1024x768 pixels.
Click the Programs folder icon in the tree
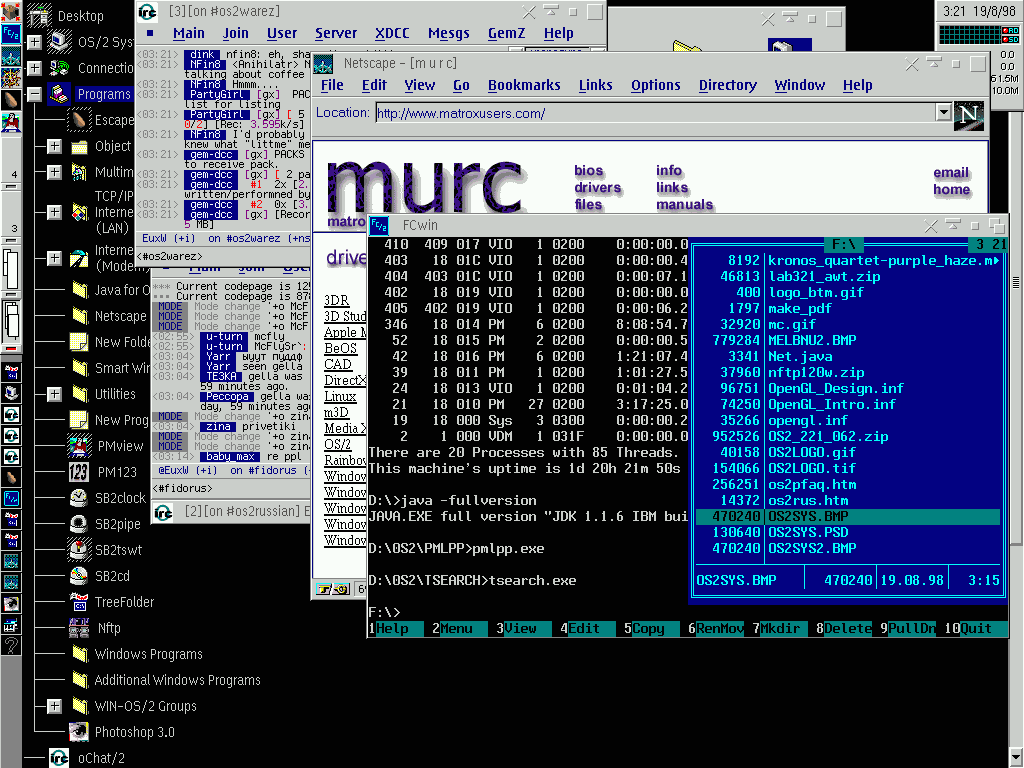[61, 94]
